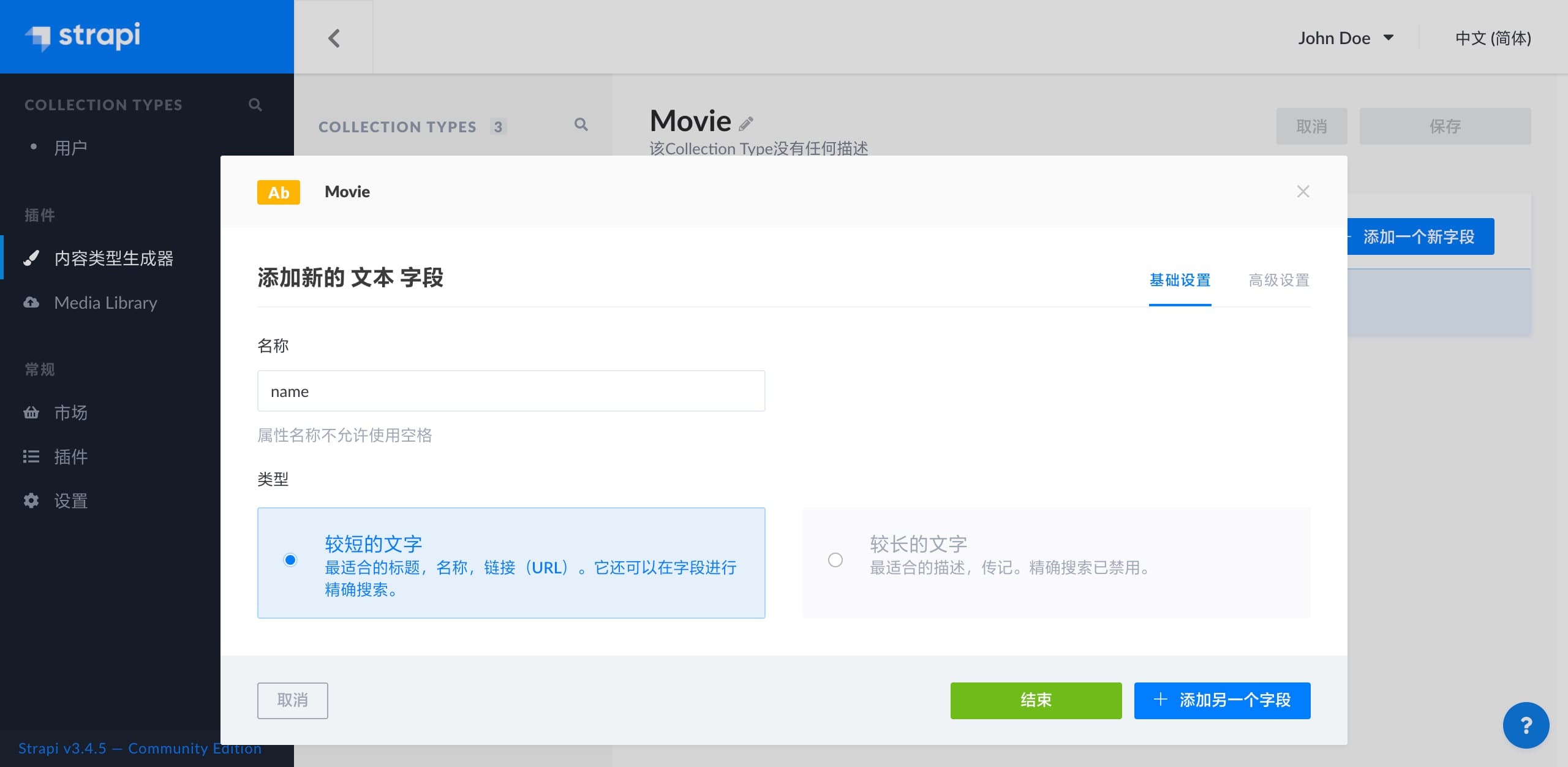Select the 较长的文字 radio option
This screenshot has height=767, width=1568.
(835, 560)
